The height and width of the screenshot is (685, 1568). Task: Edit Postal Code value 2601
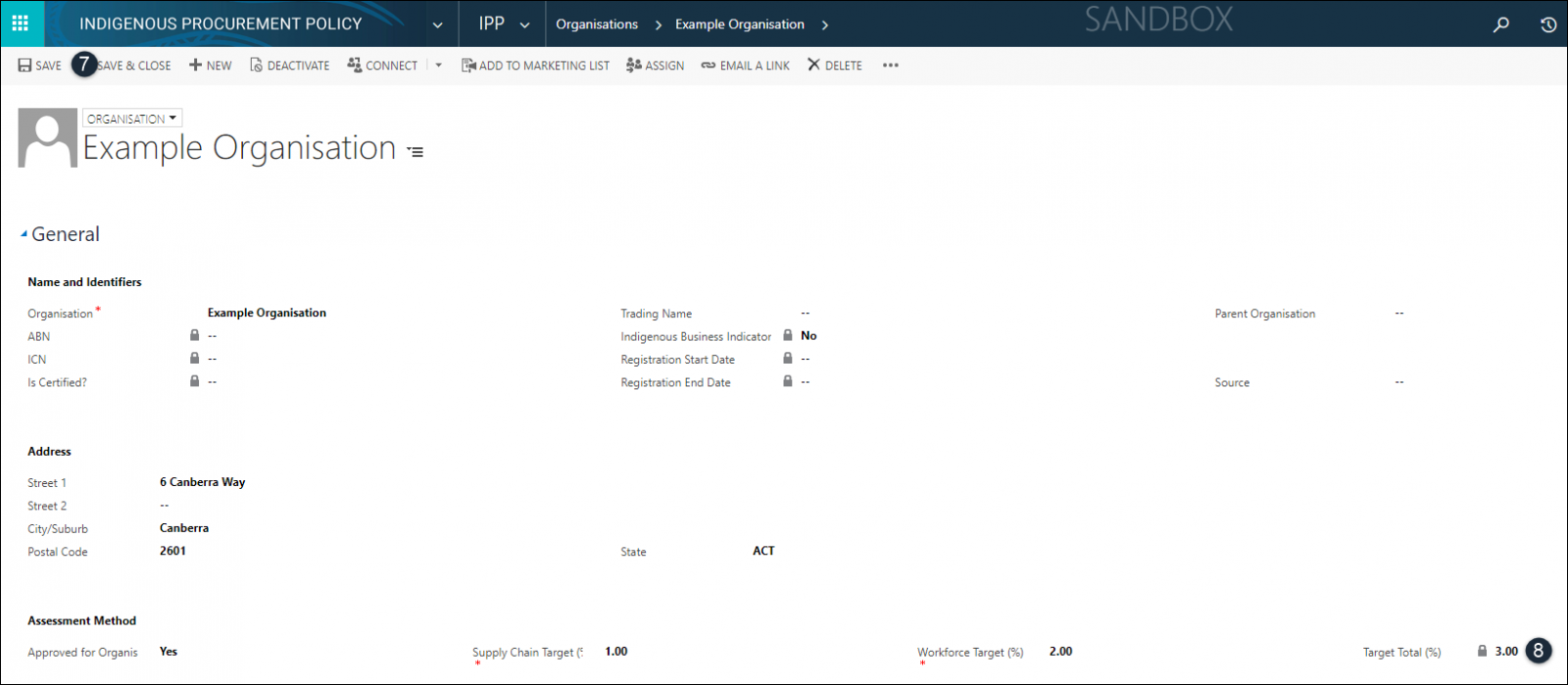tap(172, 551)
